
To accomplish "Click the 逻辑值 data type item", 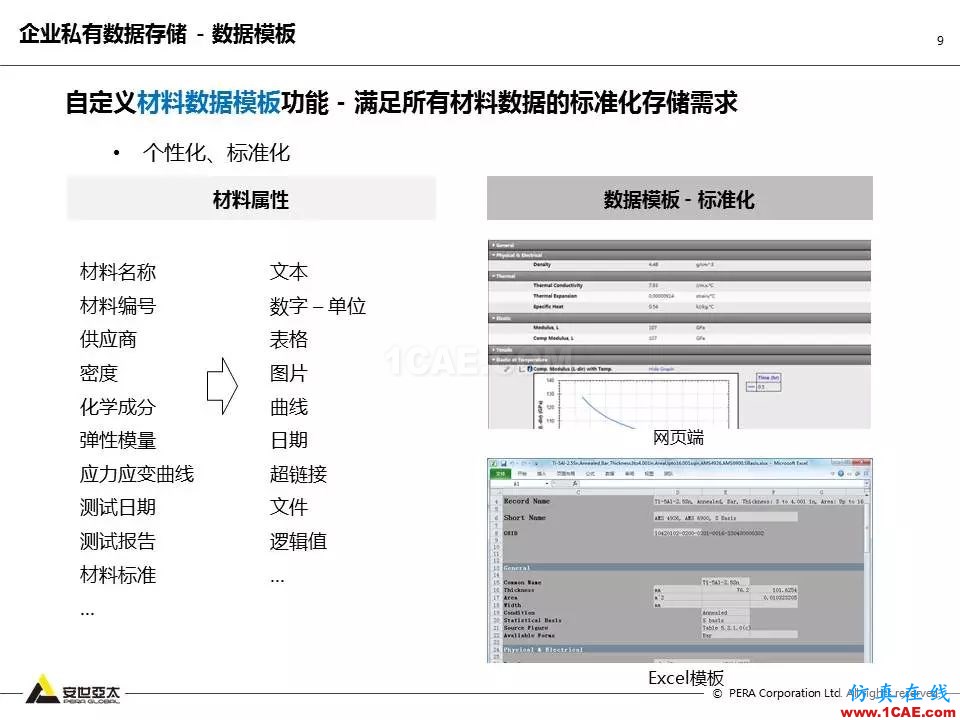I will (x=299, y=541).
